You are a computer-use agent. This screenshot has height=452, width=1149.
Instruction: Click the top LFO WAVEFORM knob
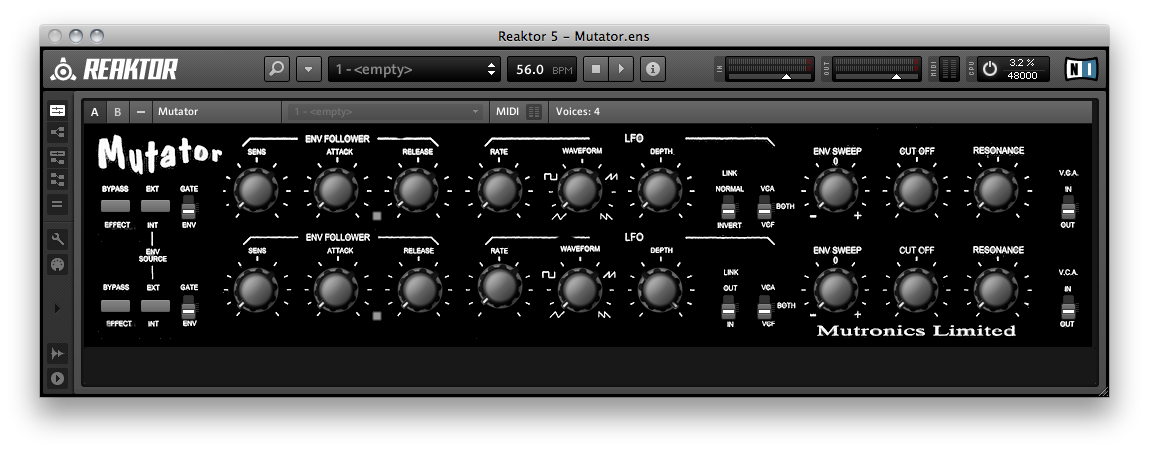pos(580,190)
